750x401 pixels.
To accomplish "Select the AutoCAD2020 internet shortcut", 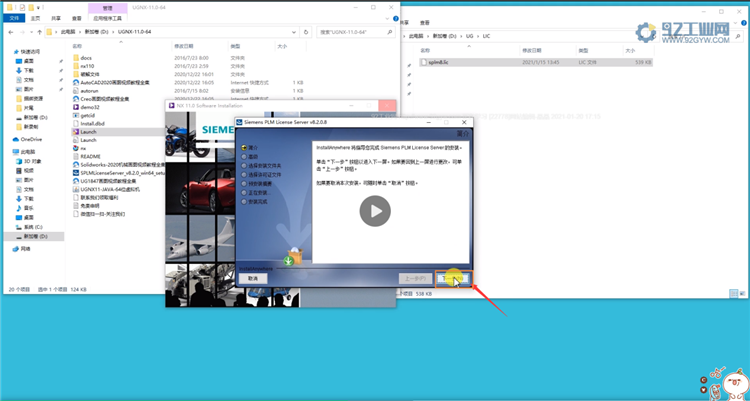I will [x=115, y=82].
